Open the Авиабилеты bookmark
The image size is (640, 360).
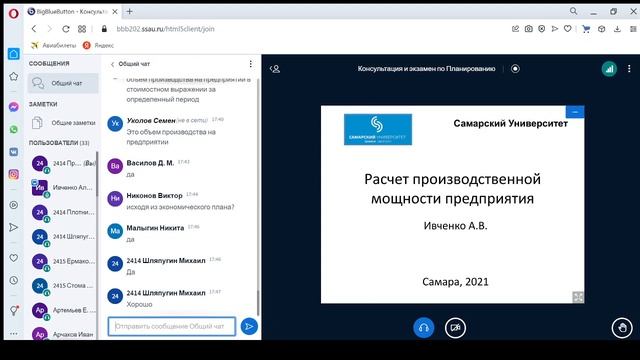click(53, 45)
